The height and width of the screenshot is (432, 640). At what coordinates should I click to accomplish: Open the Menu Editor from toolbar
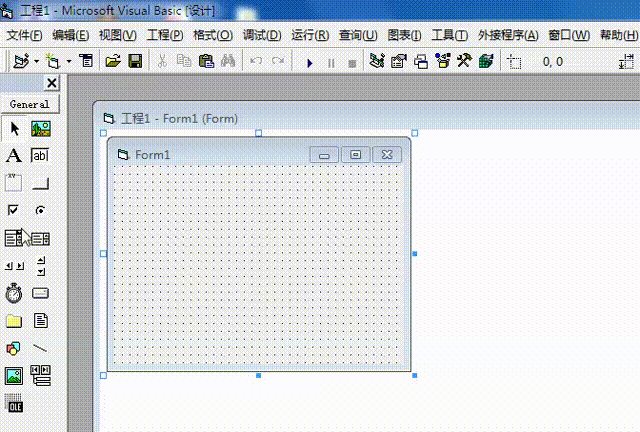[x=86, y=62]
